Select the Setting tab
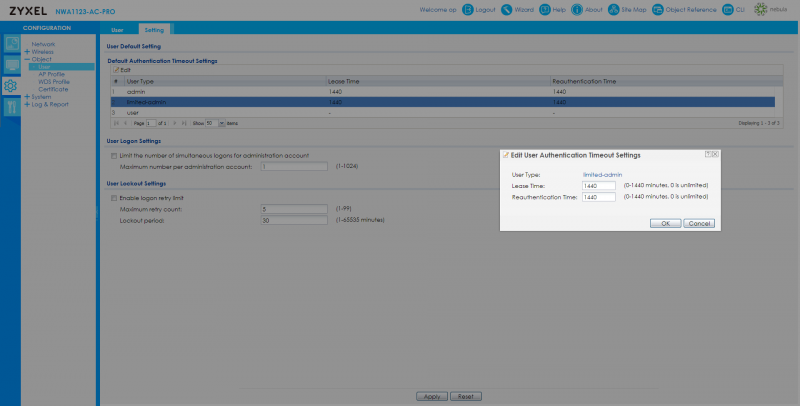Viewport: 800px width, 406px height. (154, 30)
